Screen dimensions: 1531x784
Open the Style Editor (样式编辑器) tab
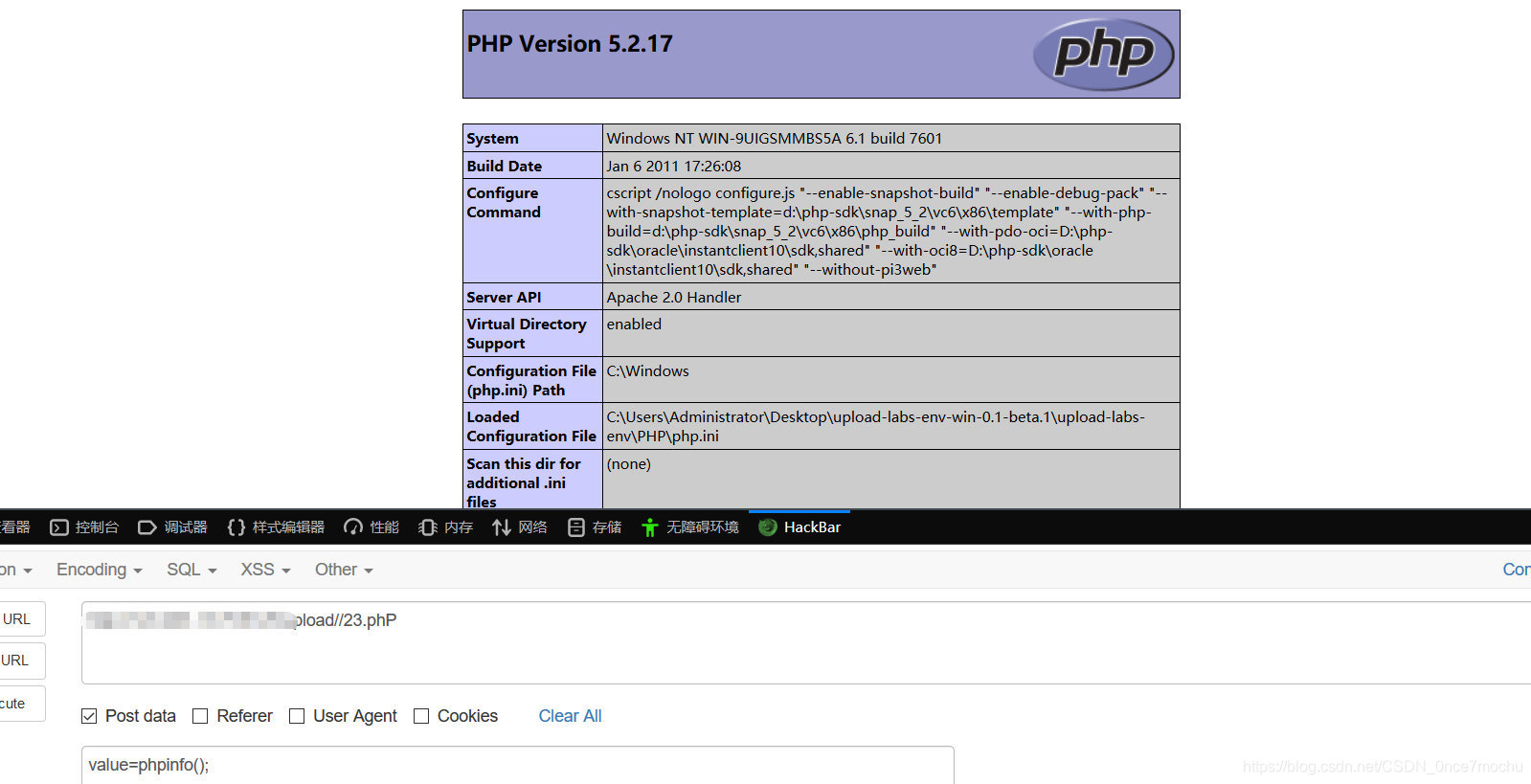276,527
